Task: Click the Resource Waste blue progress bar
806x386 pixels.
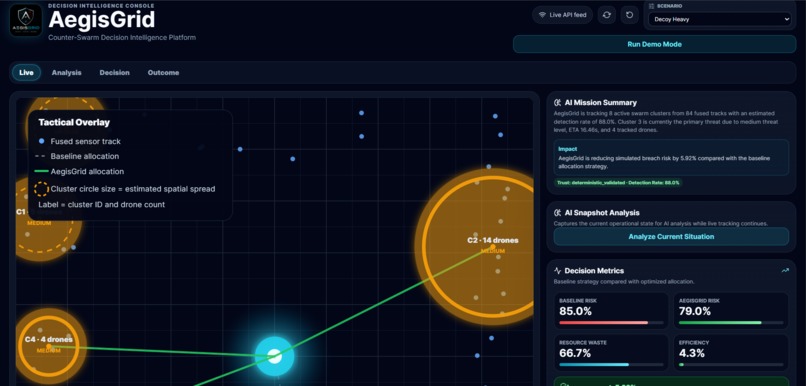Action: (x=611, y=364)
